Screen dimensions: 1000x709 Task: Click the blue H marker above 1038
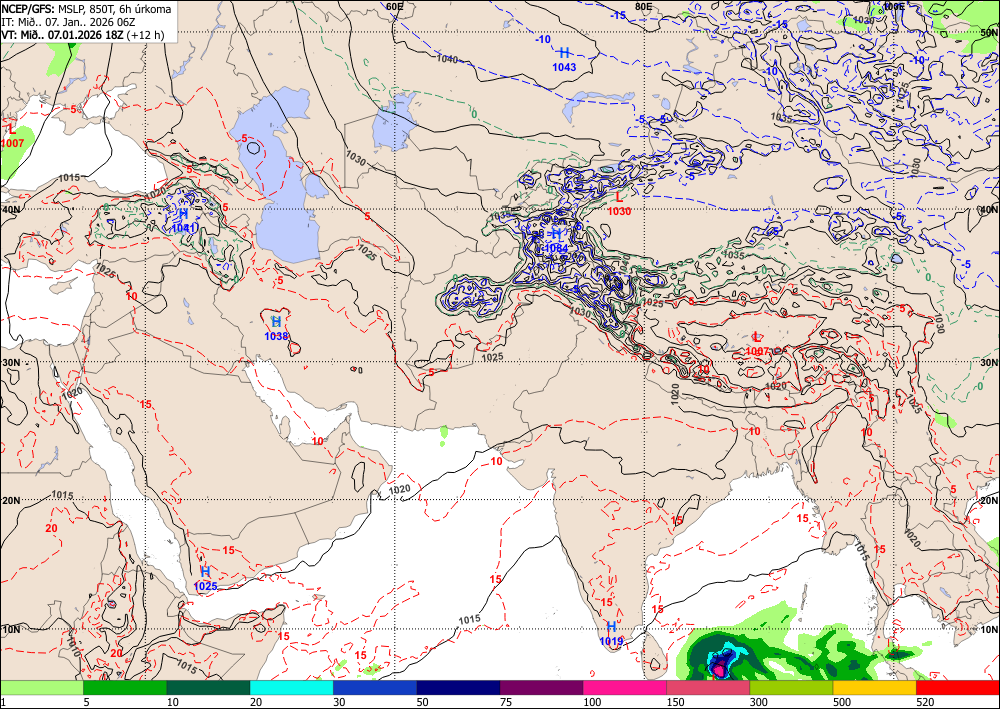point(276,322)
